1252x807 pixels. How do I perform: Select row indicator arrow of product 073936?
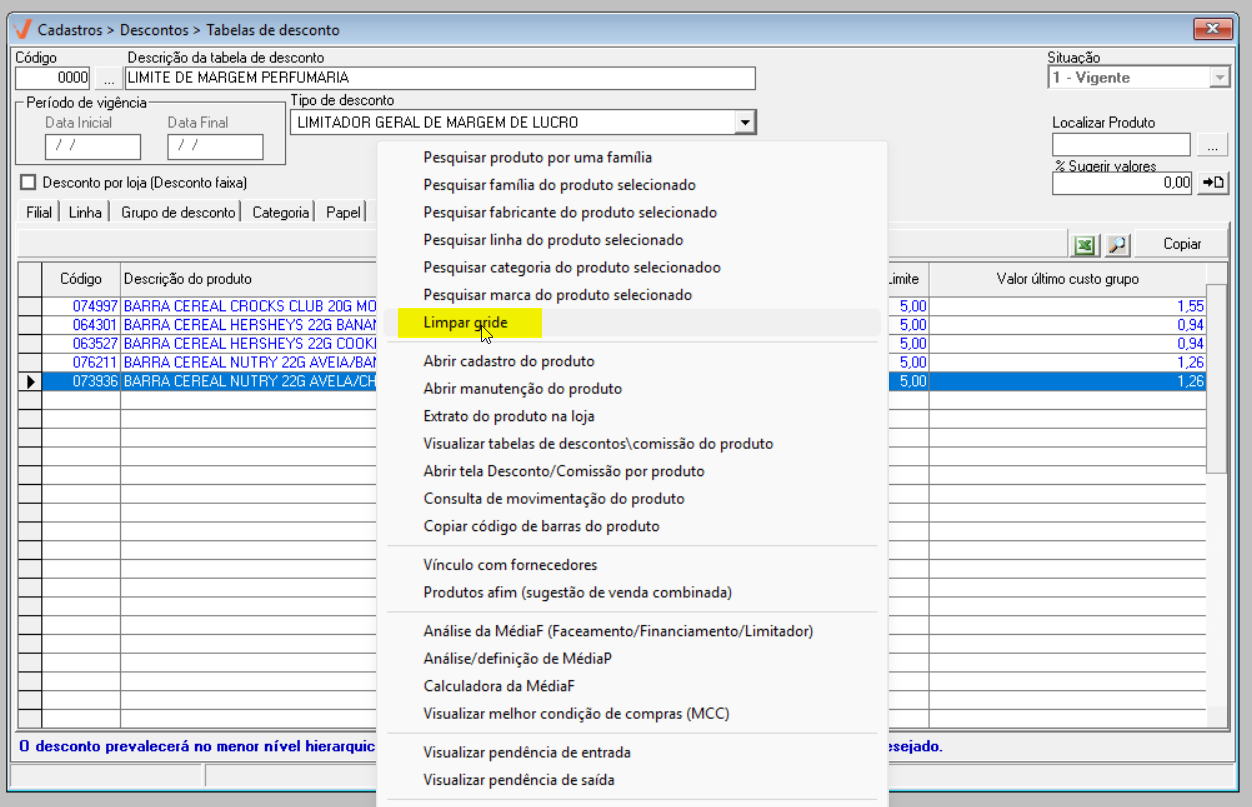pos(30,381)
